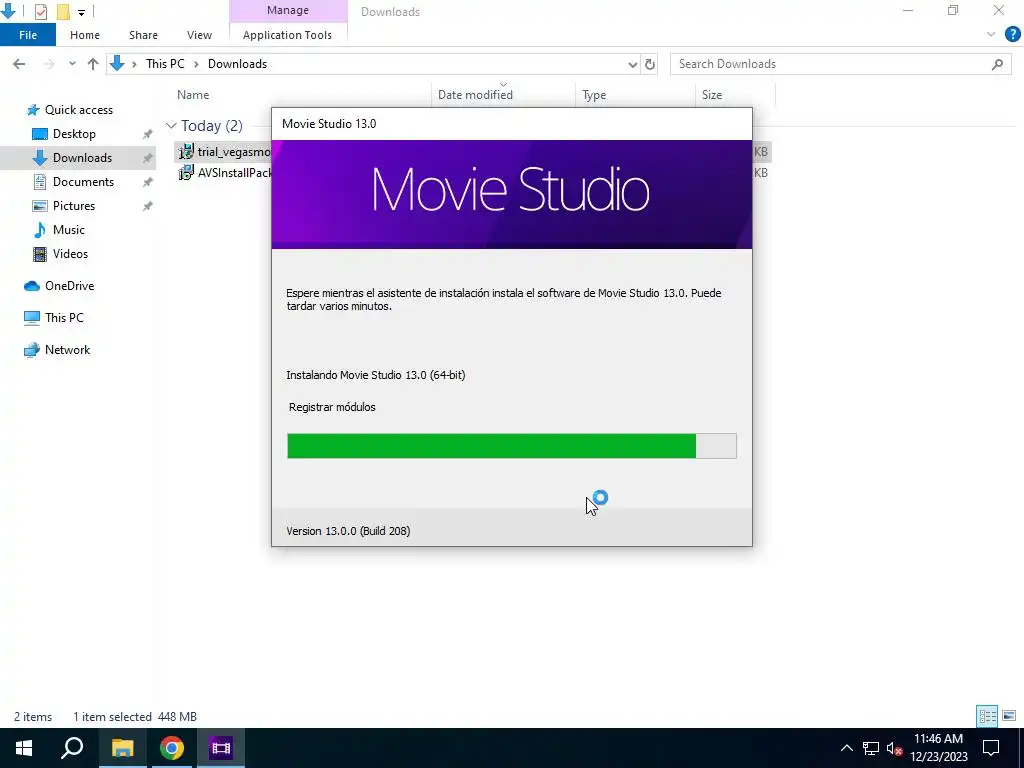This screenshot has height=768, width=1024.
Task: Open Windows taskbar search
Action: coord(72,748)
